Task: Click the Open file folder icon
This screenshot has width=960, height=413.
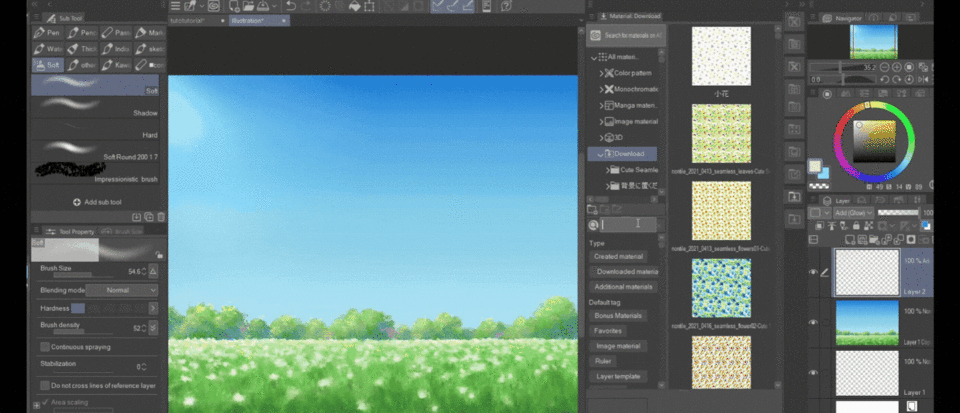Action: coord(248,6)
